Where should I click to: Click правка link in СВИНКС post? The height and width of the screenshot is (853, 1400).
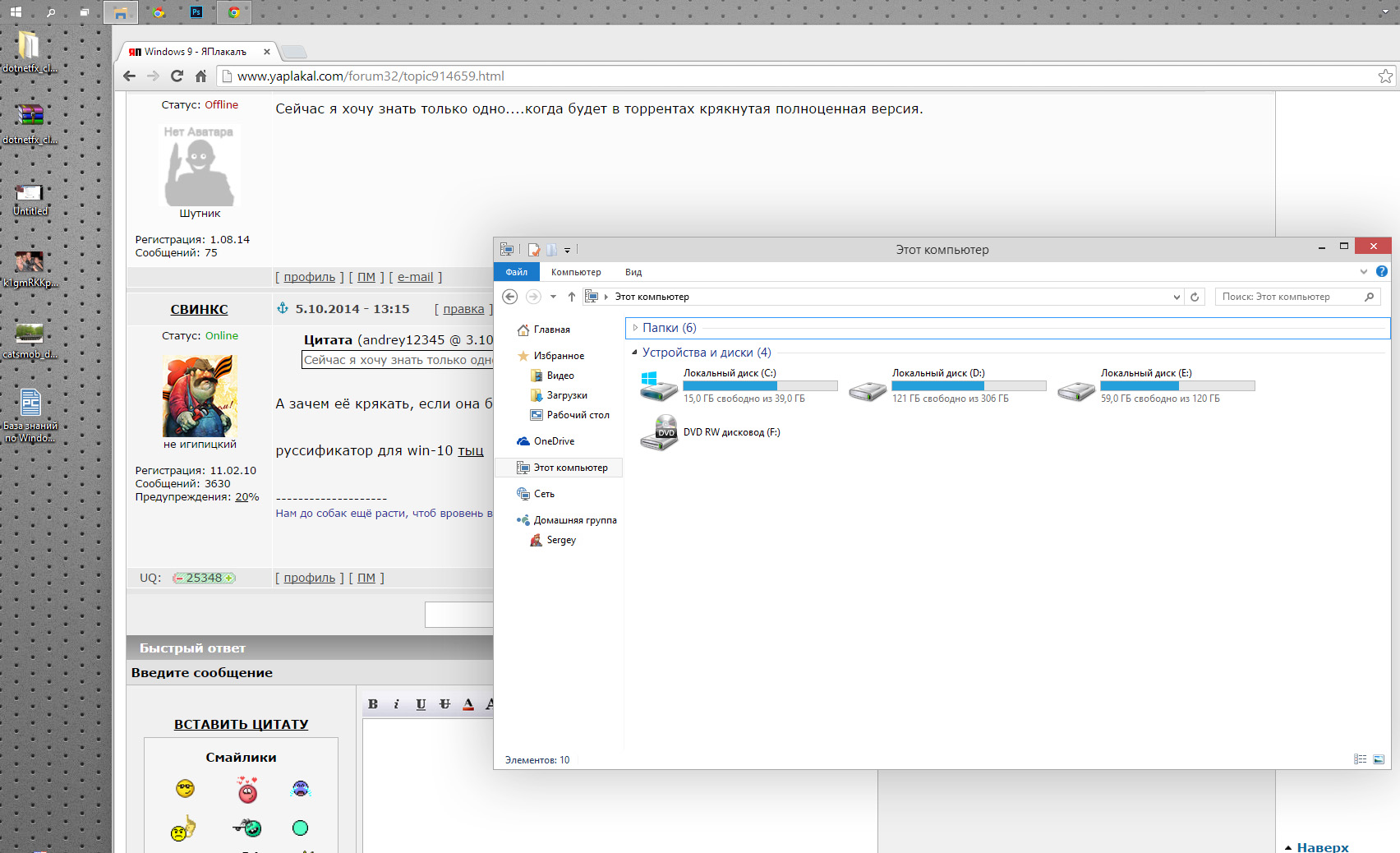[463, 309]
